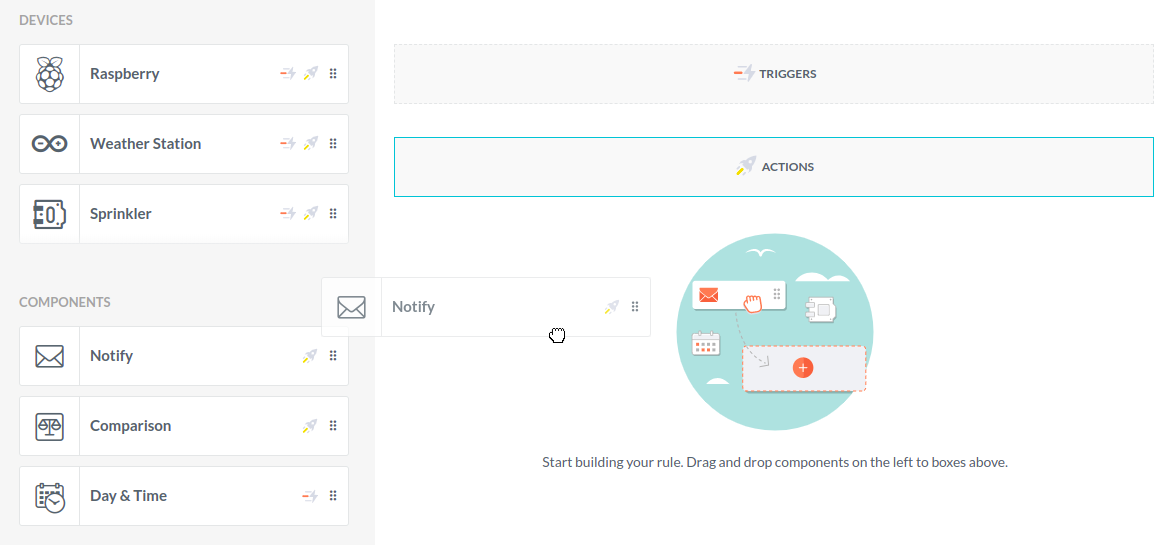Viewport: 1172px width, 545px height.
Task: Select the Triggers drop box
Action: [x=773, y=74]
